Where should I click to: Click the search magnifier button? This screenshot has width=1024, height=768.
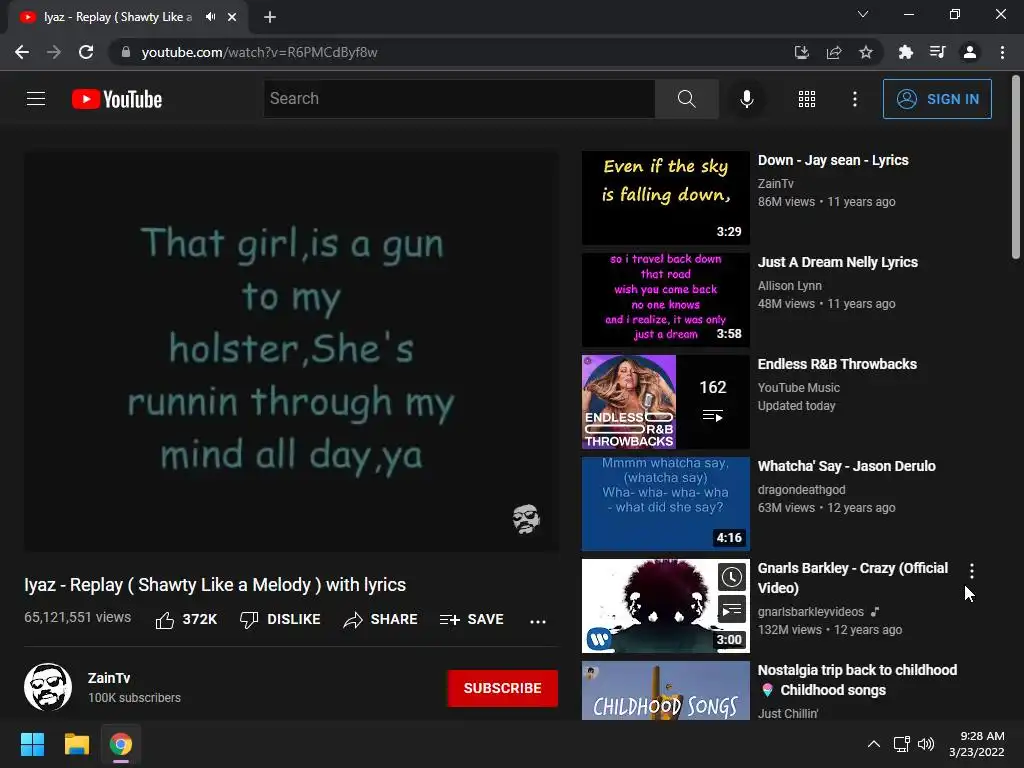tap(686, 99)
